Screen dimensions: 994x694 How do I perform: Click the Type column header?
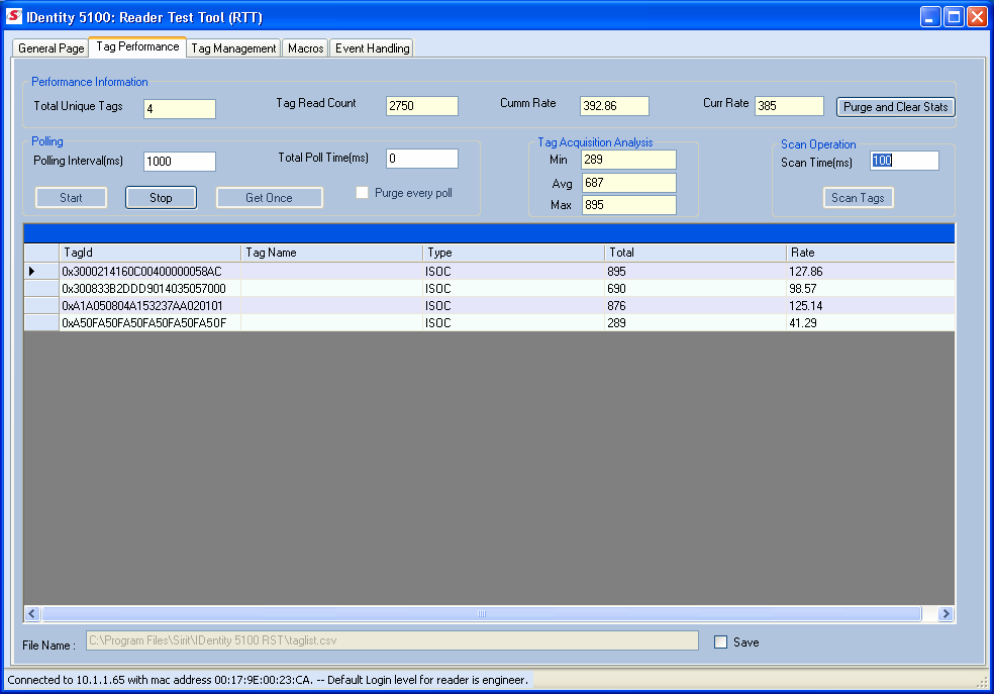(513, 253)
